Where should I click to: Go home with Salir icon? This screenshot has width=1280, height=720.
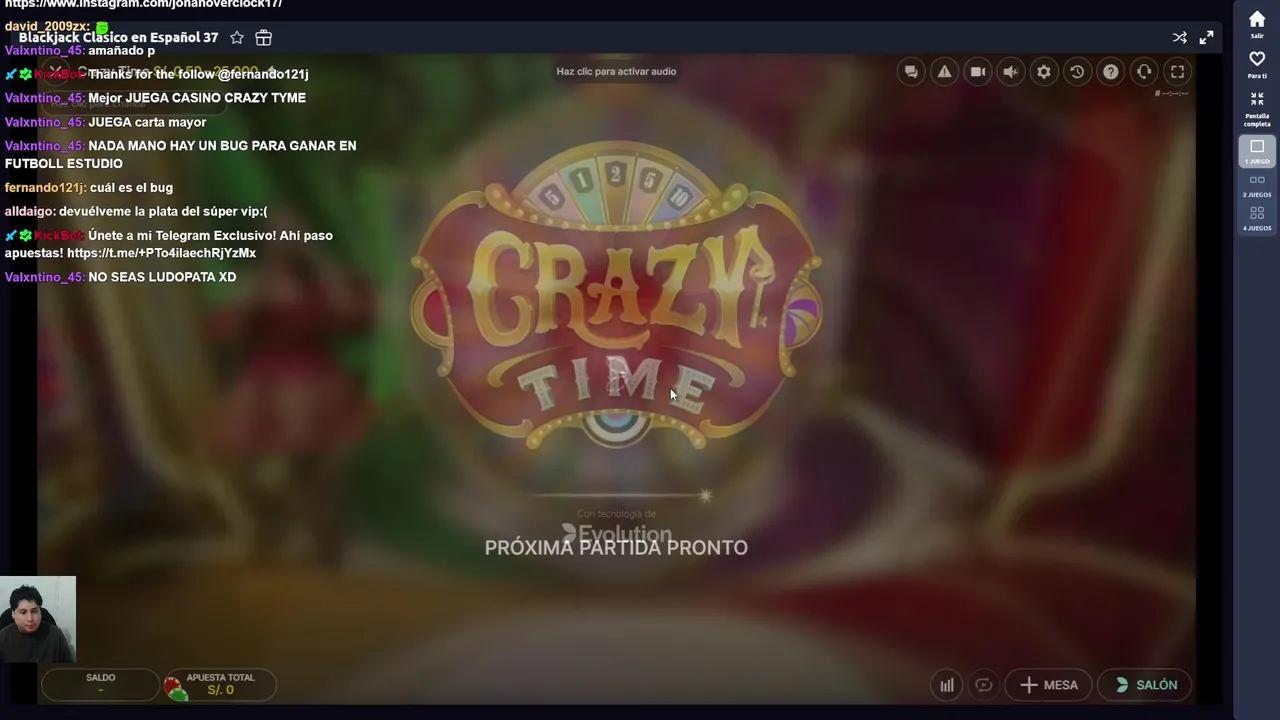(x=1257, y=25)
